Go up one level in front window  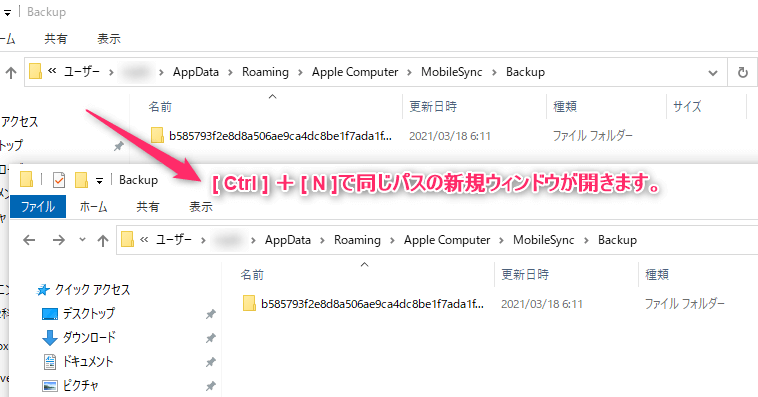[102, 240]
